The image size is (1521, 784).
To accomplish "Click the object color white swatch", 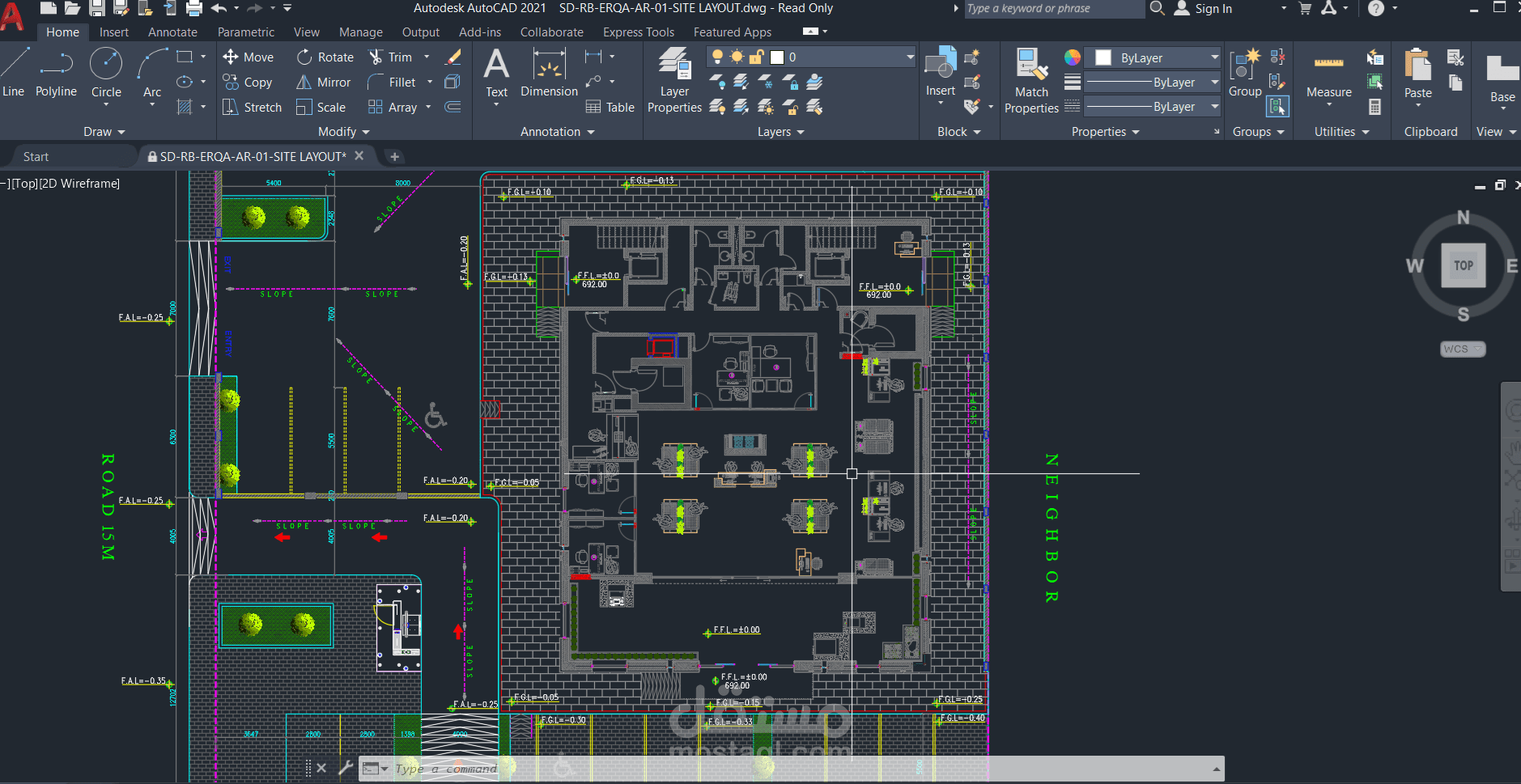I will tap(1103, 57).
